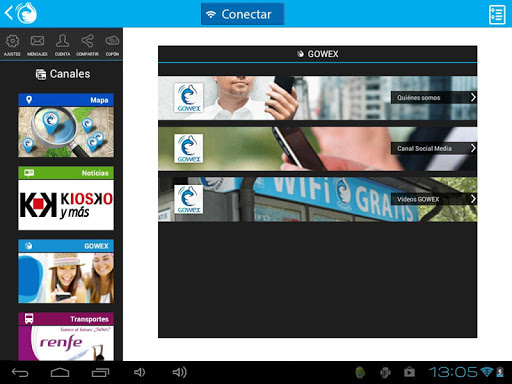Expand the Canal Social Media chevron
The height and width of the screenshot is (384, 512).
473,148
